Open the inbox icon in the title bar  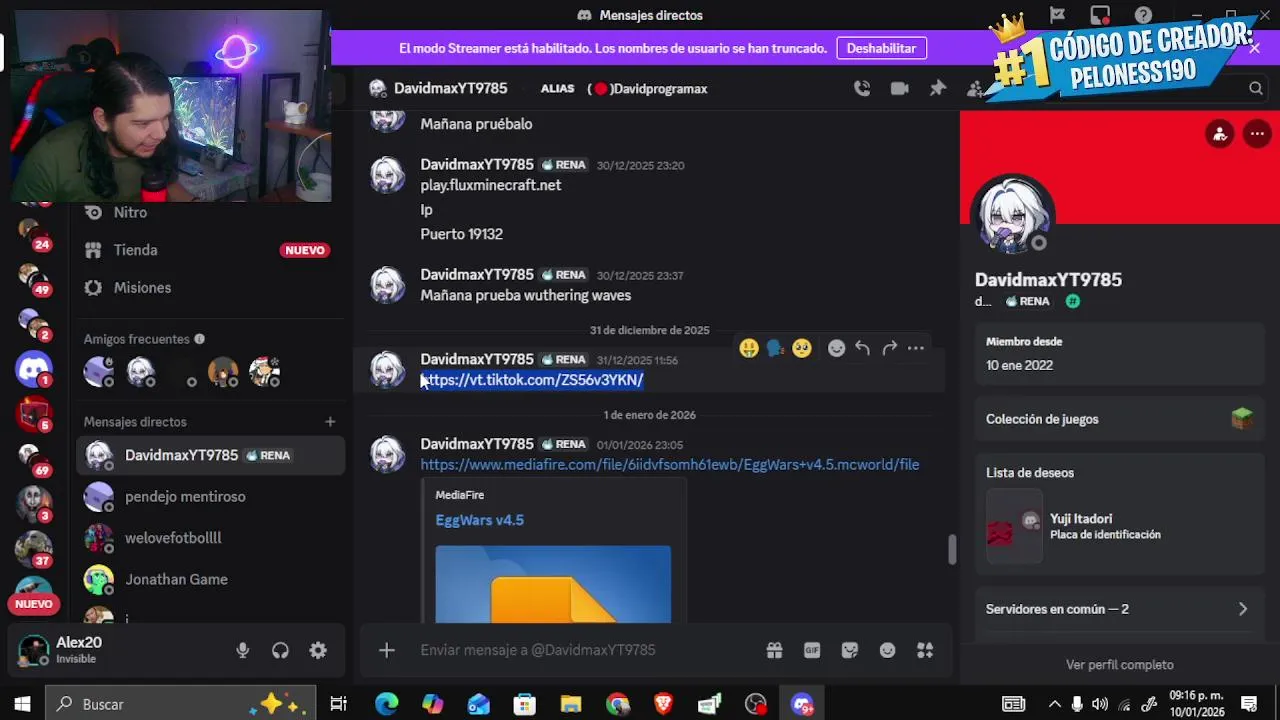coord(1100,15)
